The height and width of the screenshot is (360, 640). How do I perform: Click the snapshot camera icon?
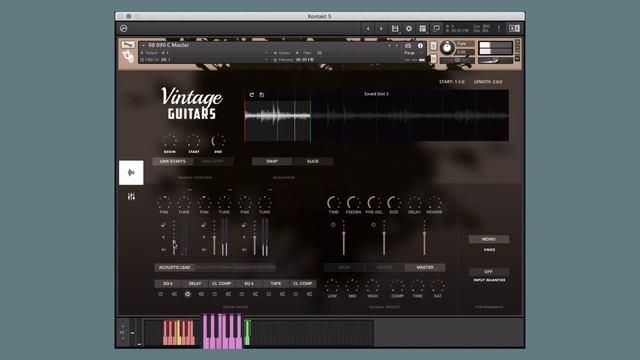click(x=407, y=46)
